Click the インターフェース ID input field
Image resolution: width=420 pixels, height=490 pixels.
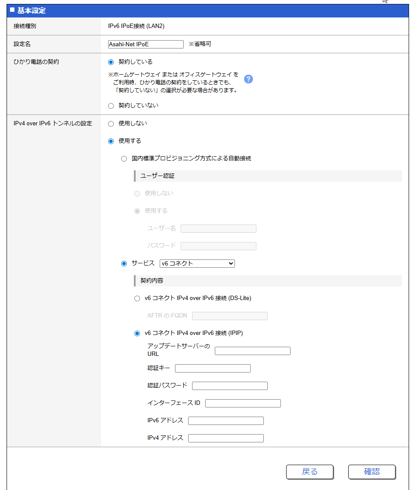(243, 403)
